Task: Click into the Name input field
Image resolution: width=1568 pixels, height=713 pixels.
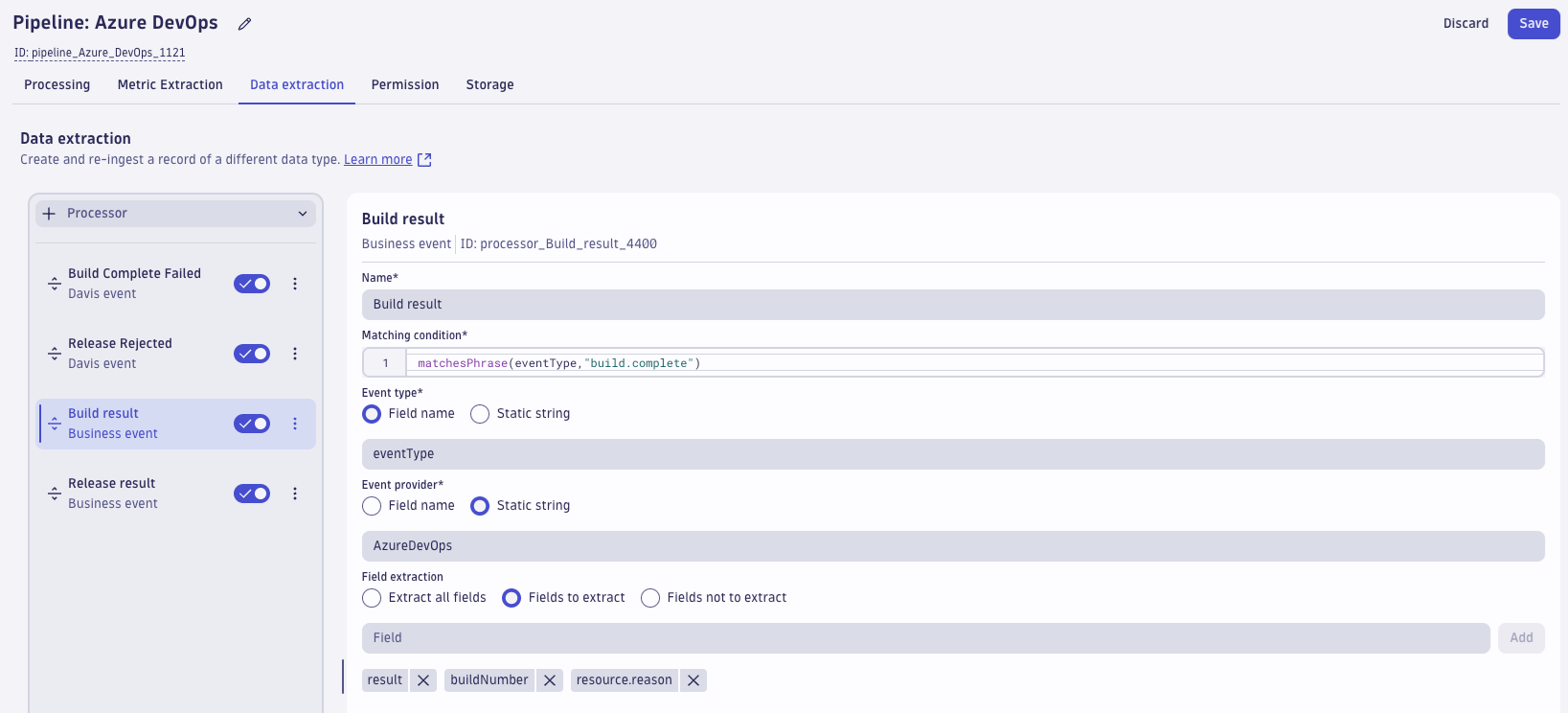Action: pos(953,305)
